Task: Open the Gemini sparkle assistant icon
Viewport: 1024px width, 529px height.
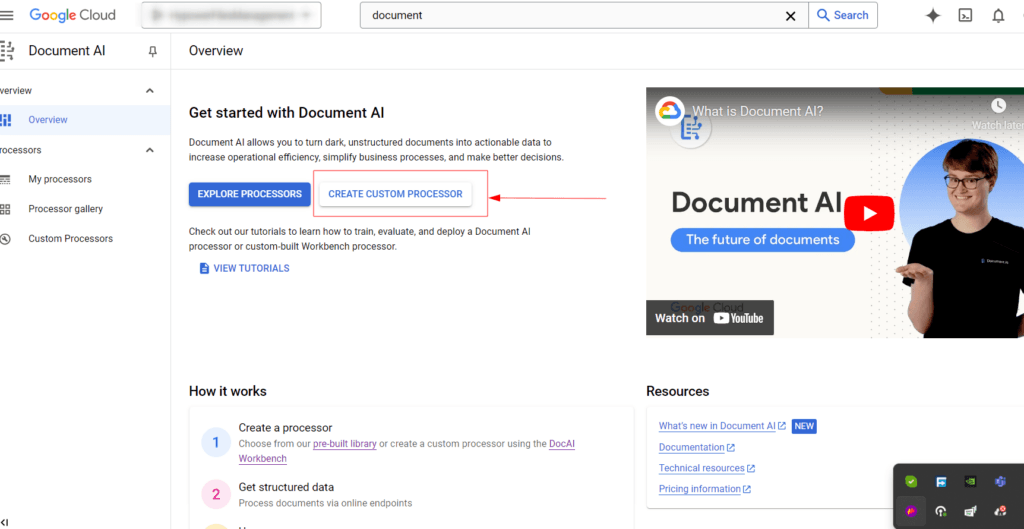Action: point(933,16)
